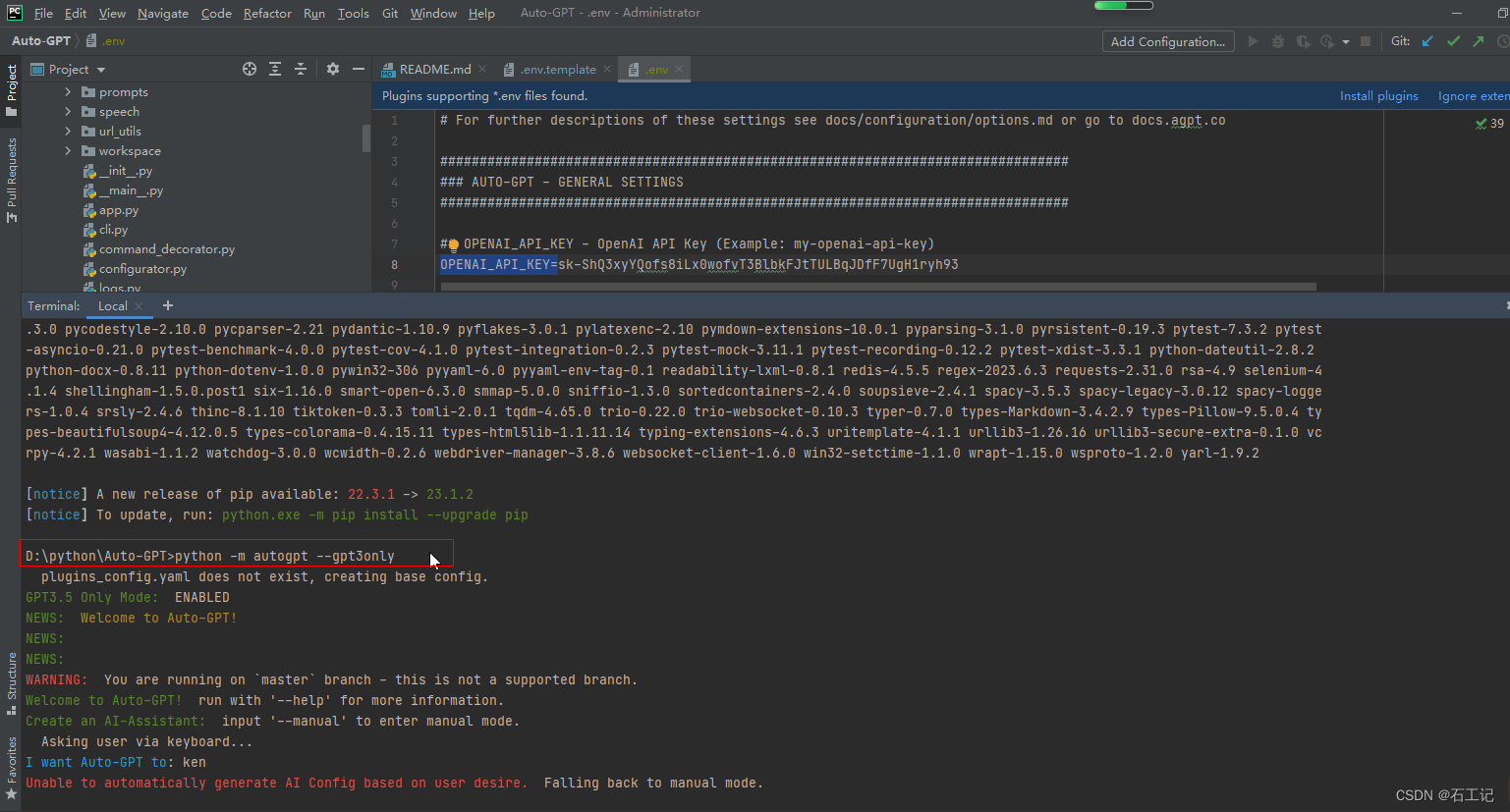
Task: Expand all items in Project panel
Action: [x=275, y=69]
